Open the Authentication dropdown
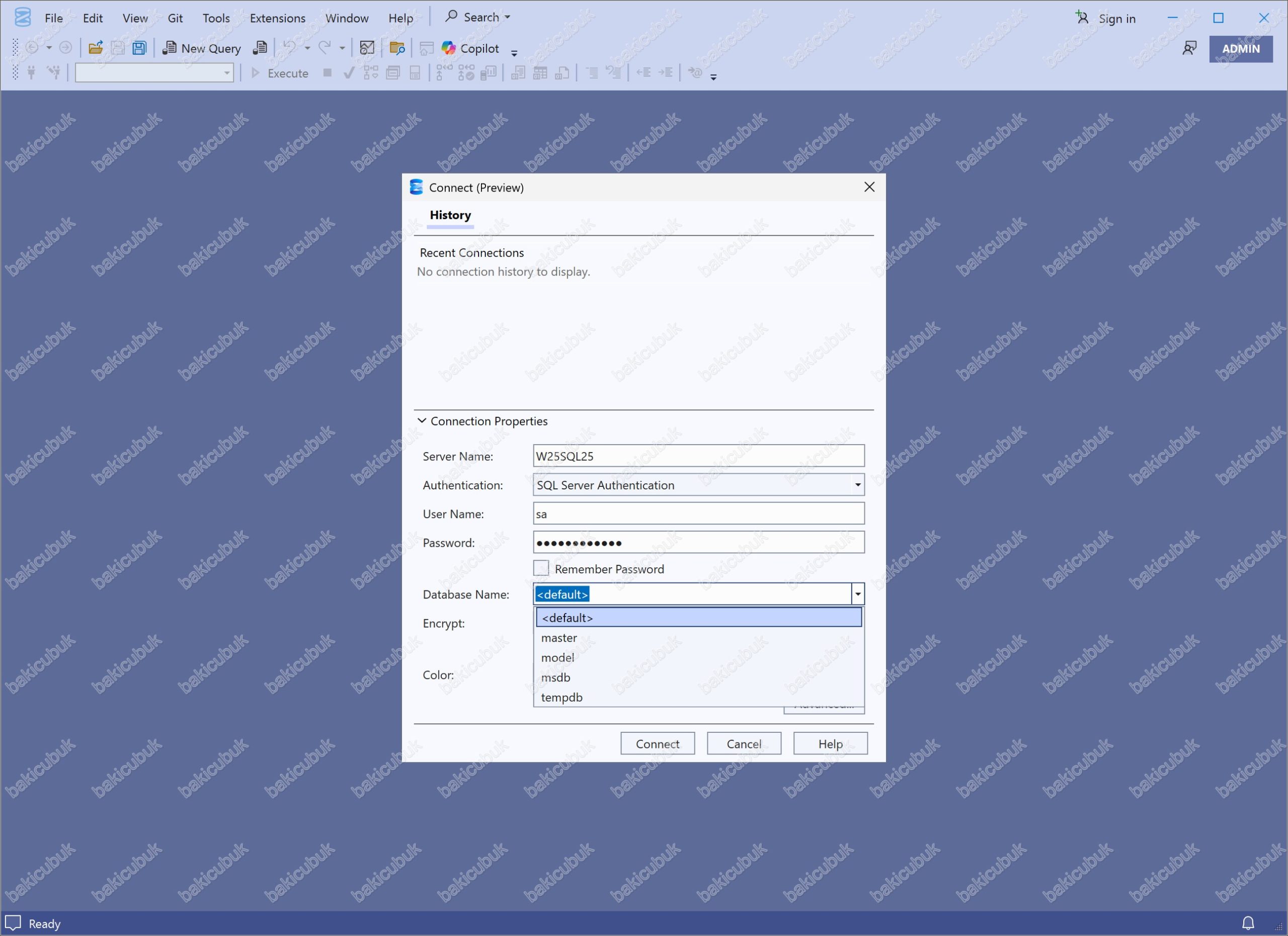 pos(698,485)
